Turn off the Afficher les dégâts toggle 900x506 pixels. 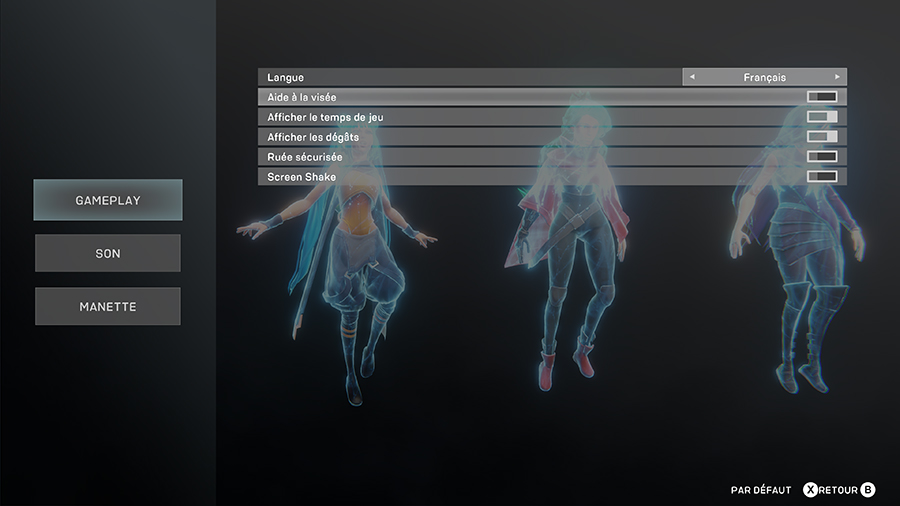(822, 137)
